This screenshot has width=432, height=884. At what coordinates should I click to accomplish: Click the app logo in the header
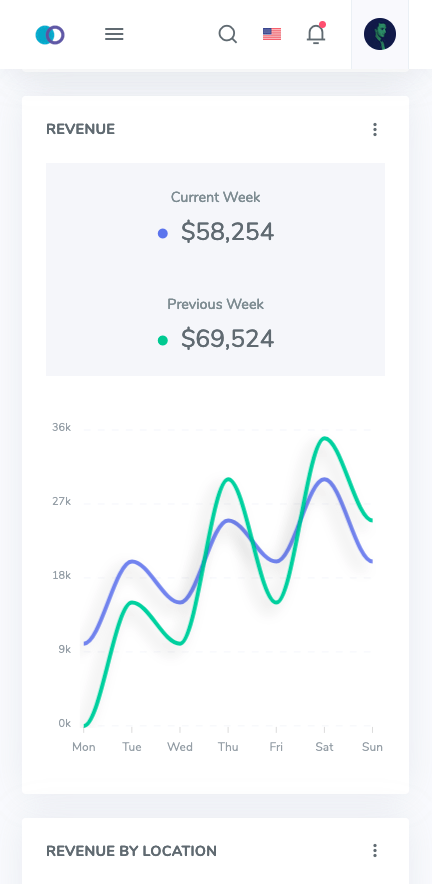tap(50, 35)
